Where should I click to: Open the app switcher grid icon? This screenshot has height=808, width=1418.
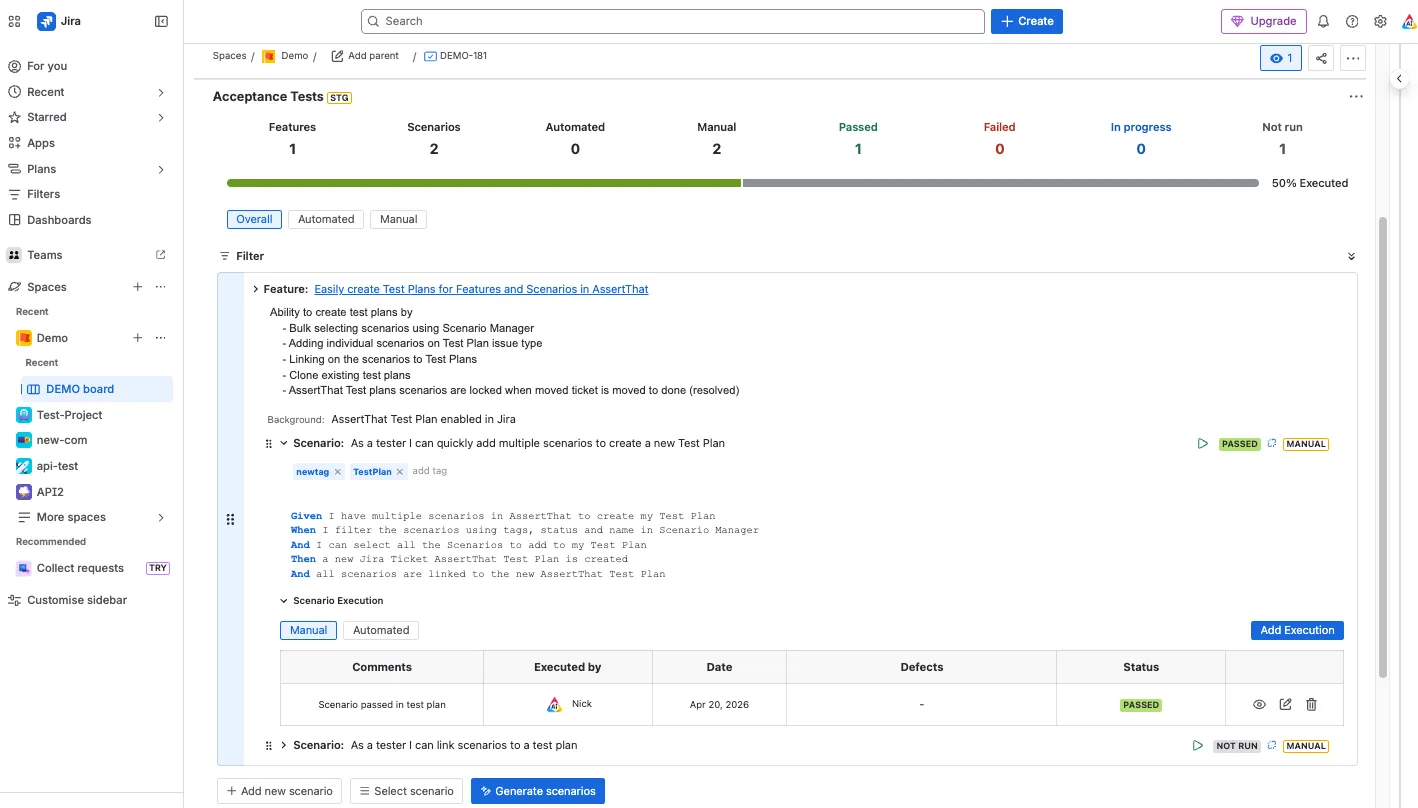coord(14,21)
